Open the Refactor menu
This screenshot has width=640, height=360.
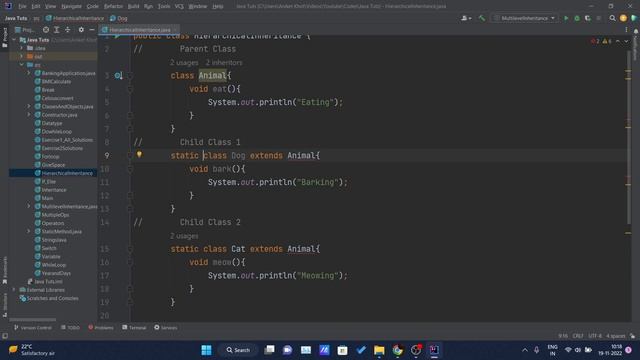[113, 6]
